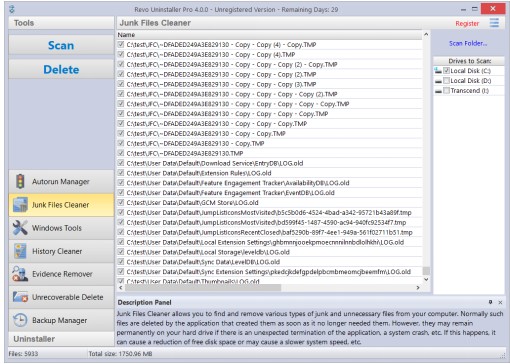The height and width of the screenshot is (364, 510).
Task: Click the Local Disk (C:) drive icon
Action: (438, 71)
